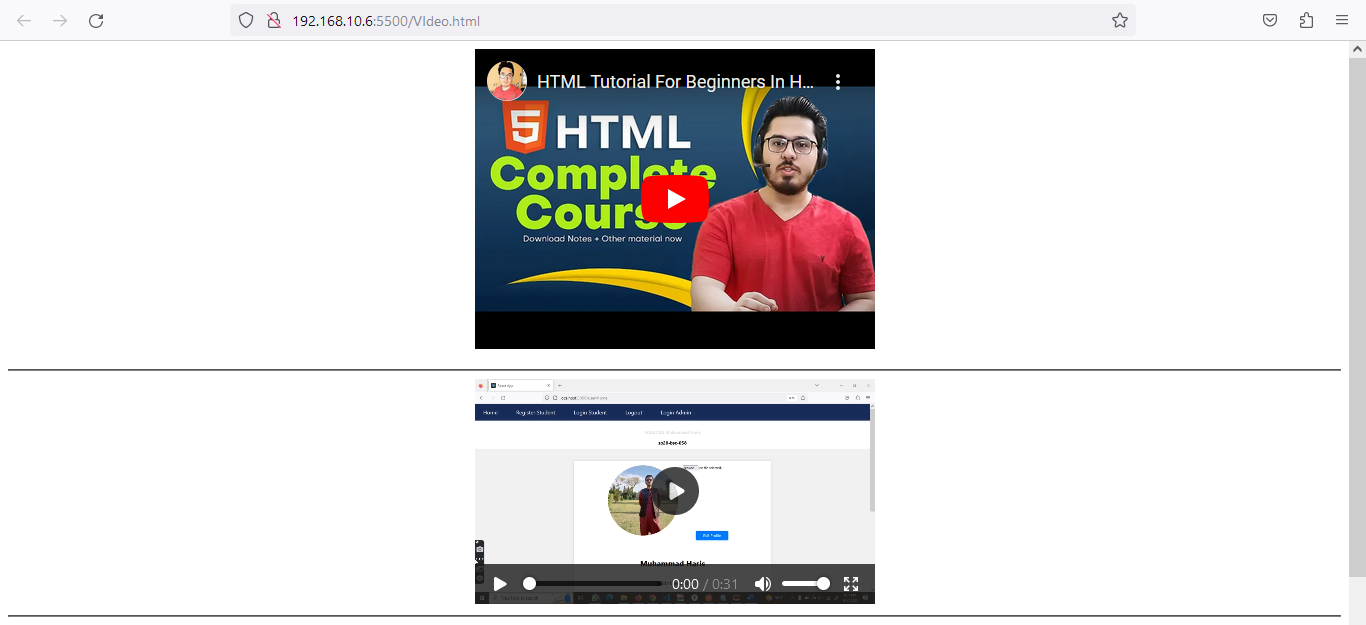The width and height of the screenshot is (1366, 625).
Task: Open the Firefox application menu
Action: pos(1342,20)
